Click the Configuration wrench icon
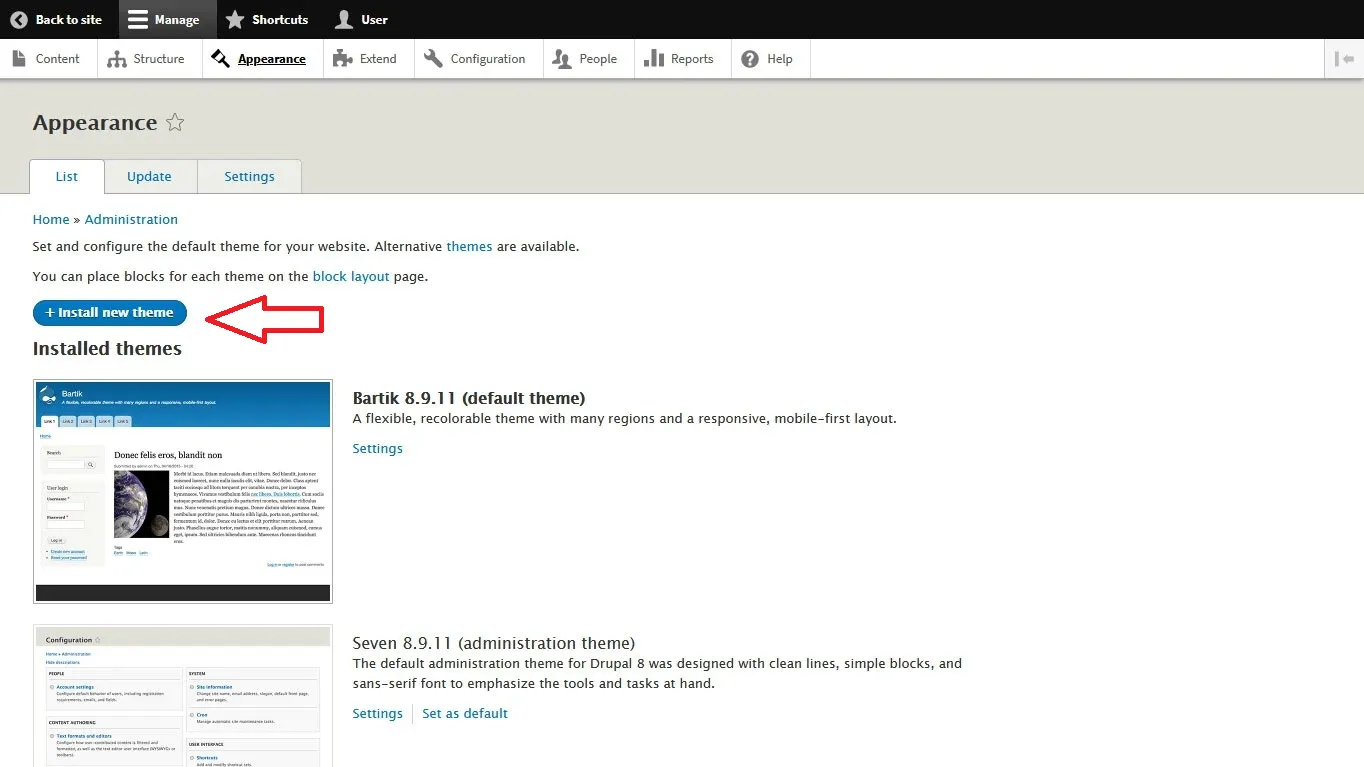The height and width of the screenshot is (767, 1364). pos(433,59)
